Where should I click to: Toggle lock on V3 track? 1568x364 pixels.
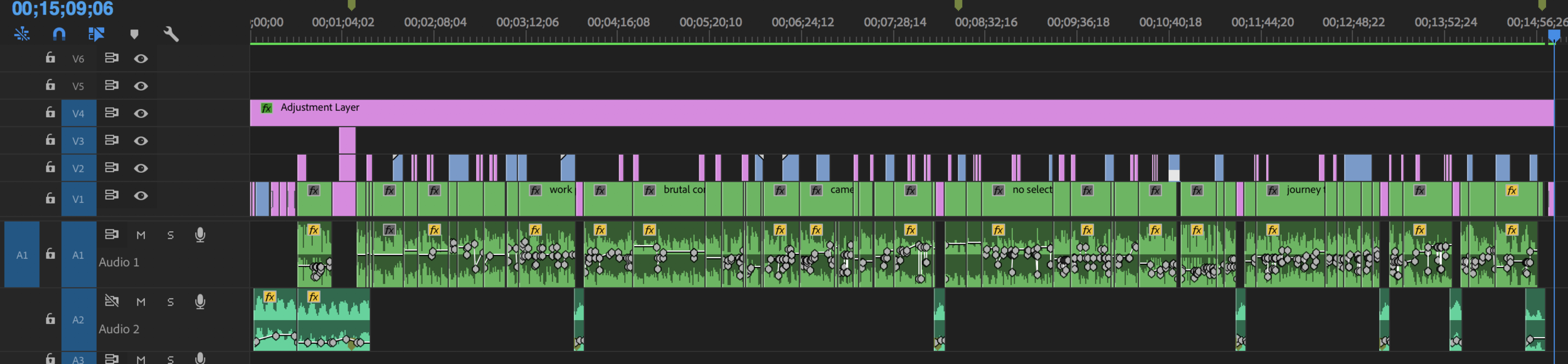(50, 140)
